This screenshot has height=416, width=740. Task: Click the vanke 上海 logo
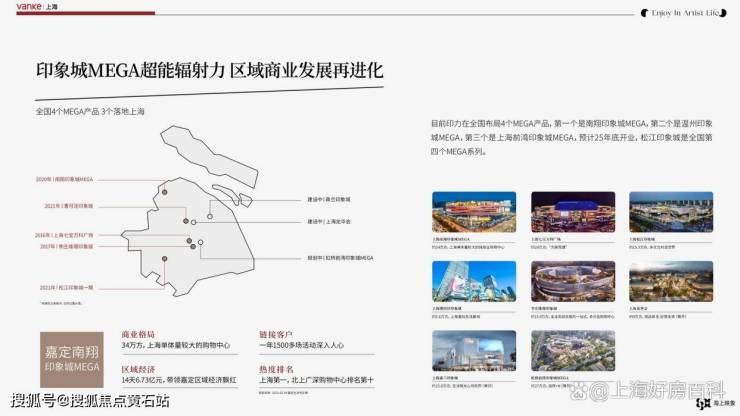37,7
